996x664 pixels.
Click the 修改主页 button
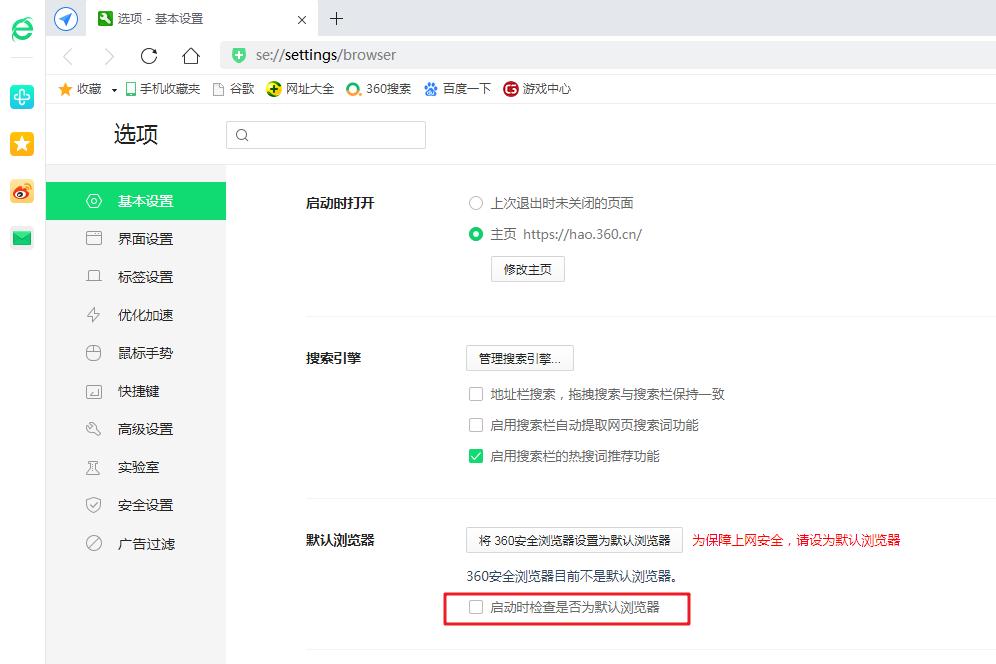coord(527,269)
